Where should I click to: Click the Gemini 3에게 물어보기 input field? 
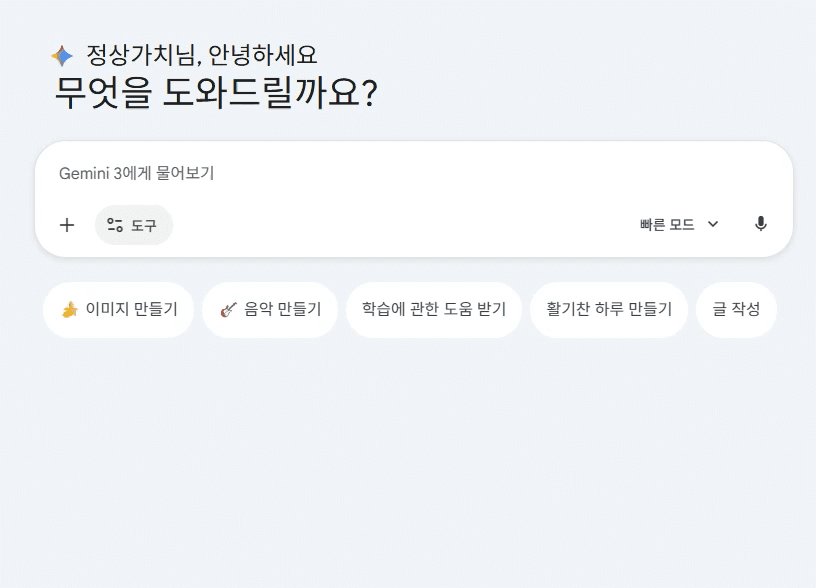300,173
